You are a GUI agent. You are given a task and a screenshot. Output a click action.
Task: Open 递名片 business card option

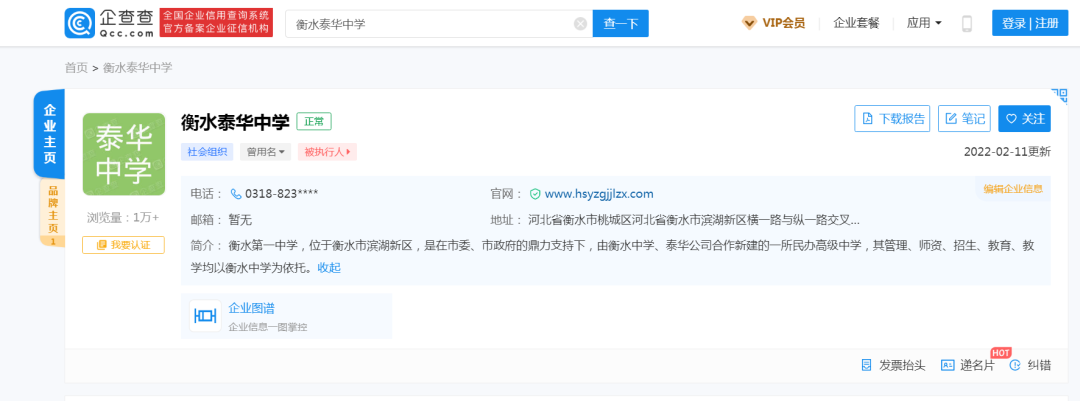click(x=968, y=366)
